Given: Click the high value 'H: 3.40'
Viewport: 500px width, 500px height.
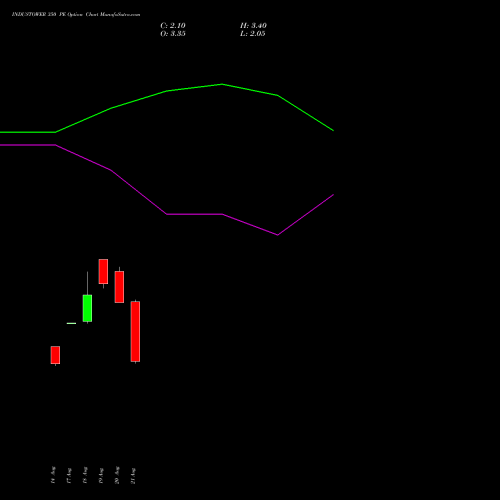Looking at the screenshot, I should point(253,26).
